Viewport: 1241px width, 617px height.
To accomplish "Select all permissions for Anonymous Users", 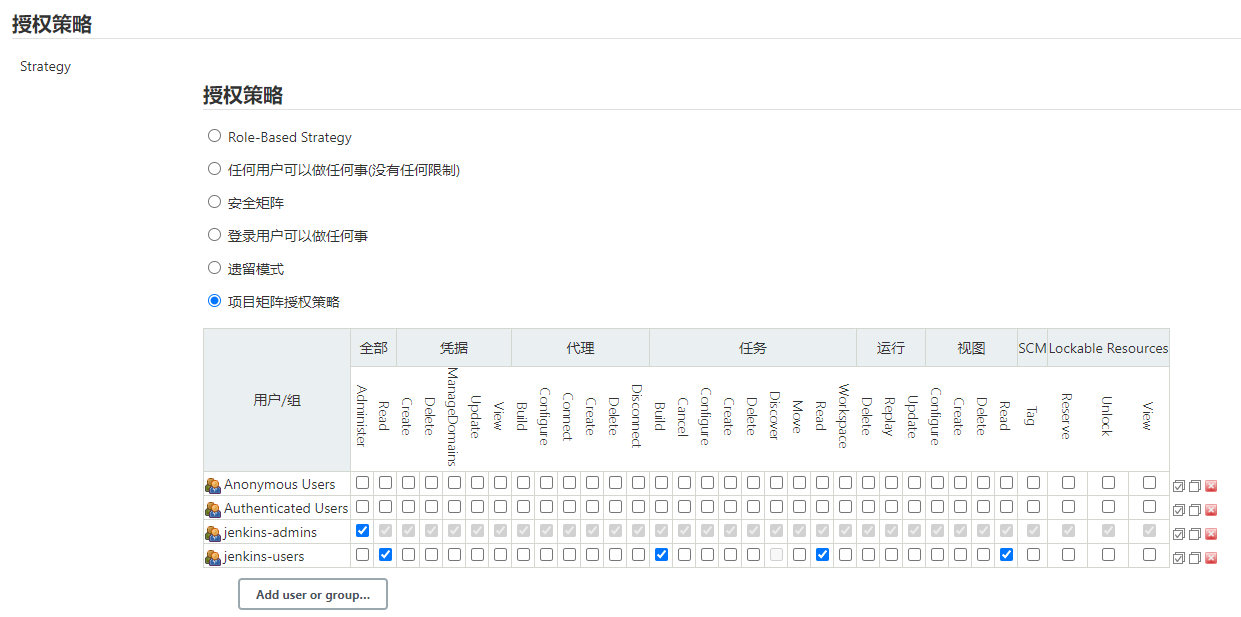I will tap(1179, 485).
